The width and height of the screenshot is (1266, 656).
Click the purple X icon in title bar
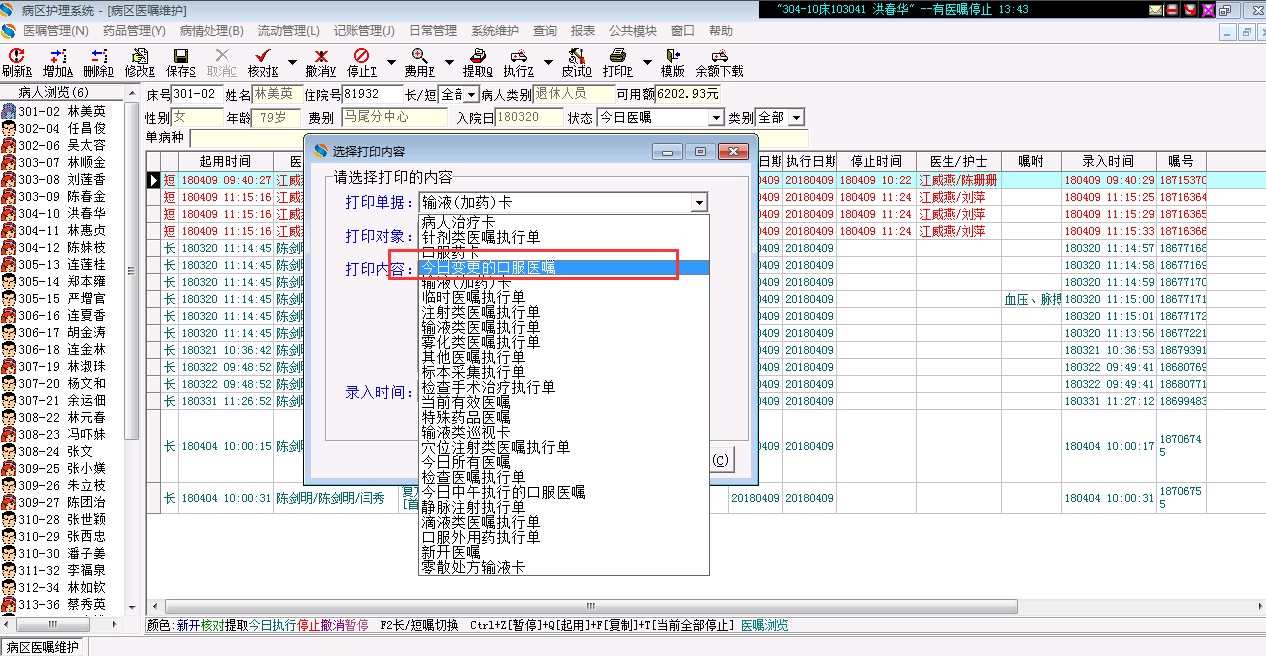1208,9
